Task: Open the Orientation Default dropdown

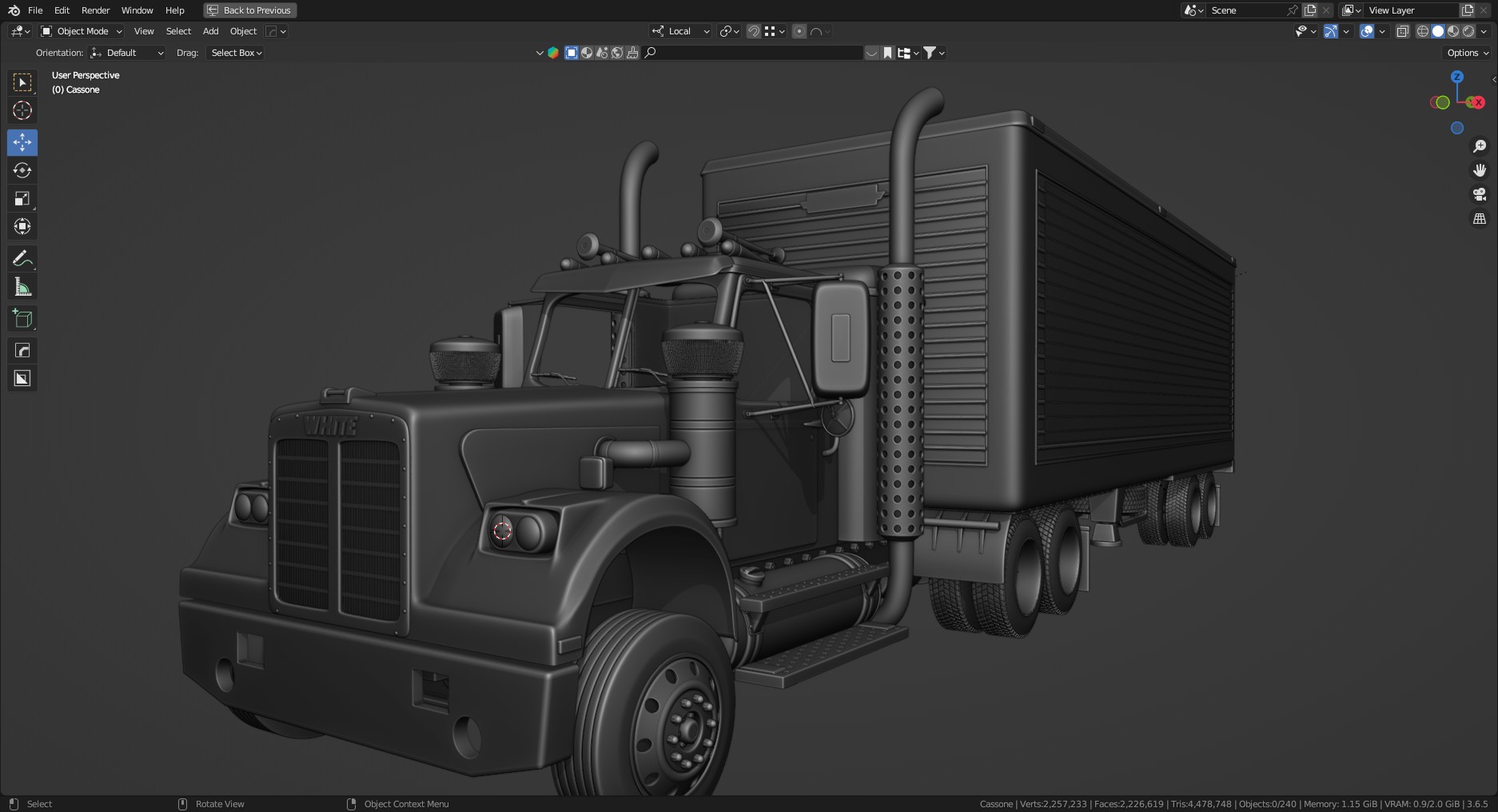Action: 126,53
